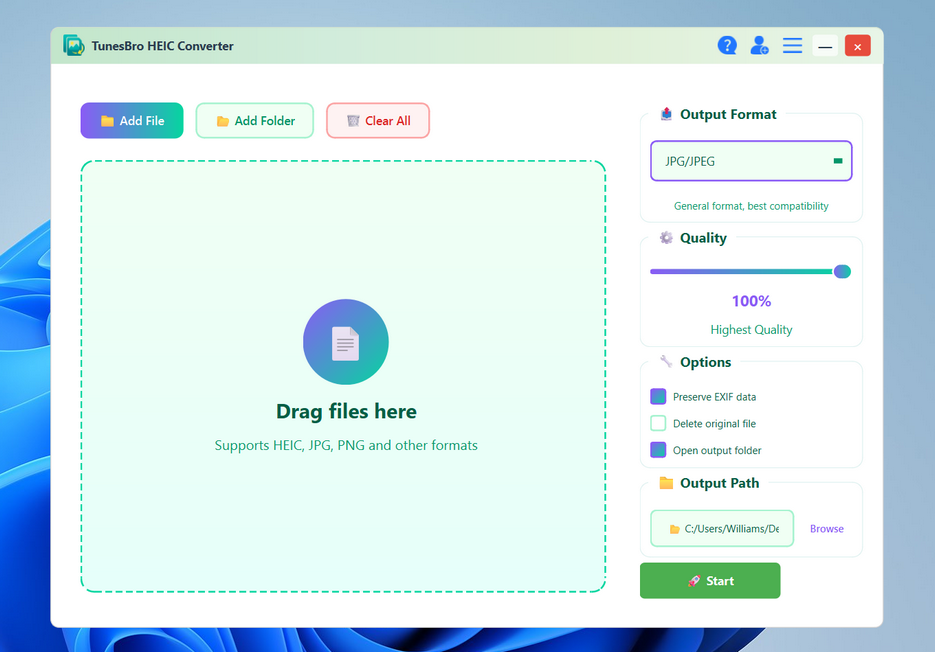Open the user account icon

[x=759, y=45]
